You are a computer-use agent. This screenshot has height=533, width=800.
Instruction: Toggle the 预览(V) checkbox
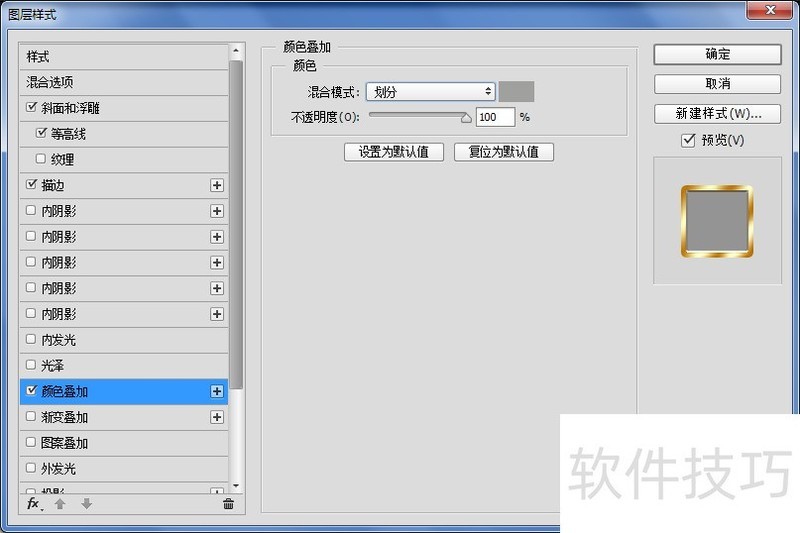688,140
